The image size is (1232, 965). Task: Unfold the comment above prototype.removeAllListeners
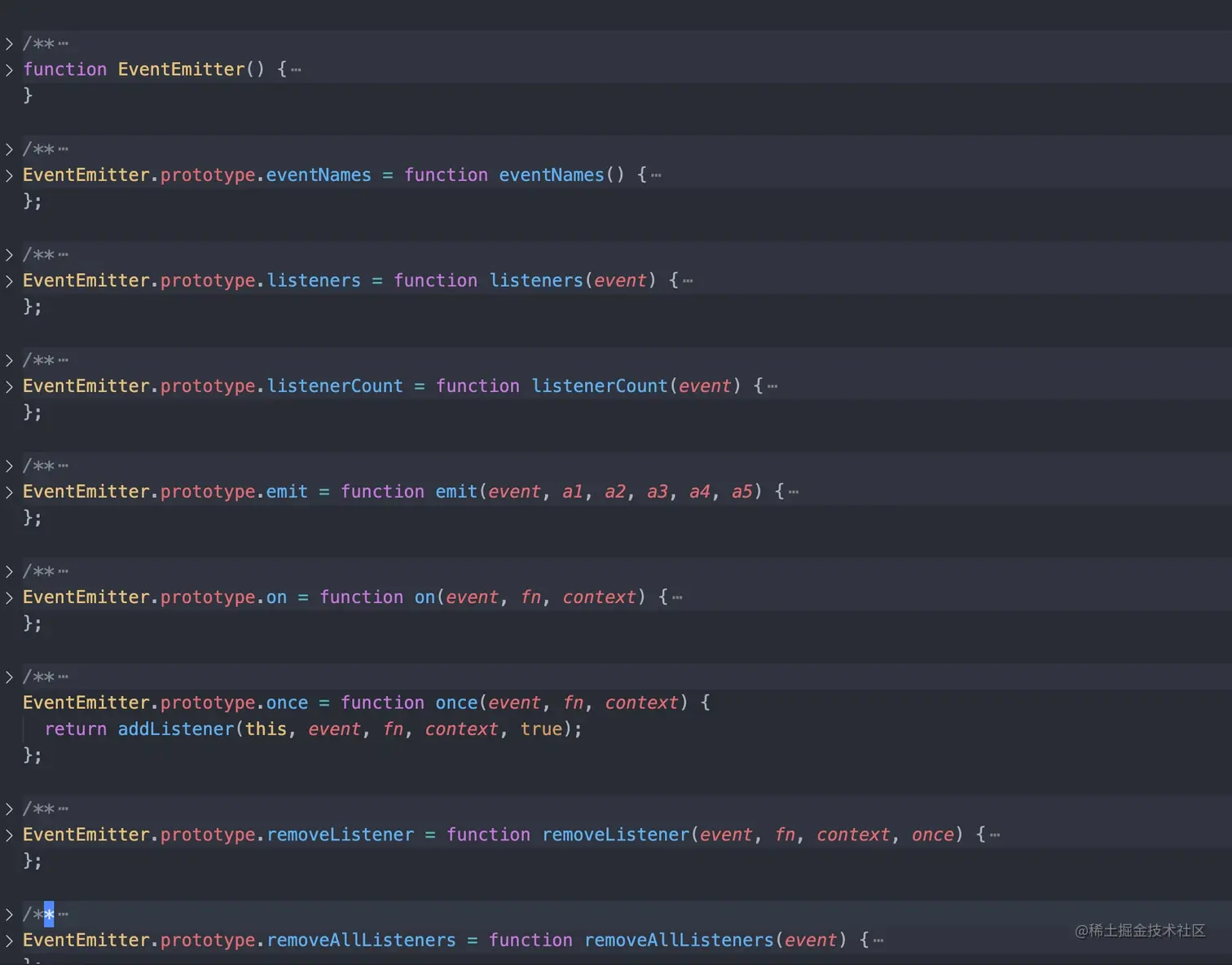9,914
